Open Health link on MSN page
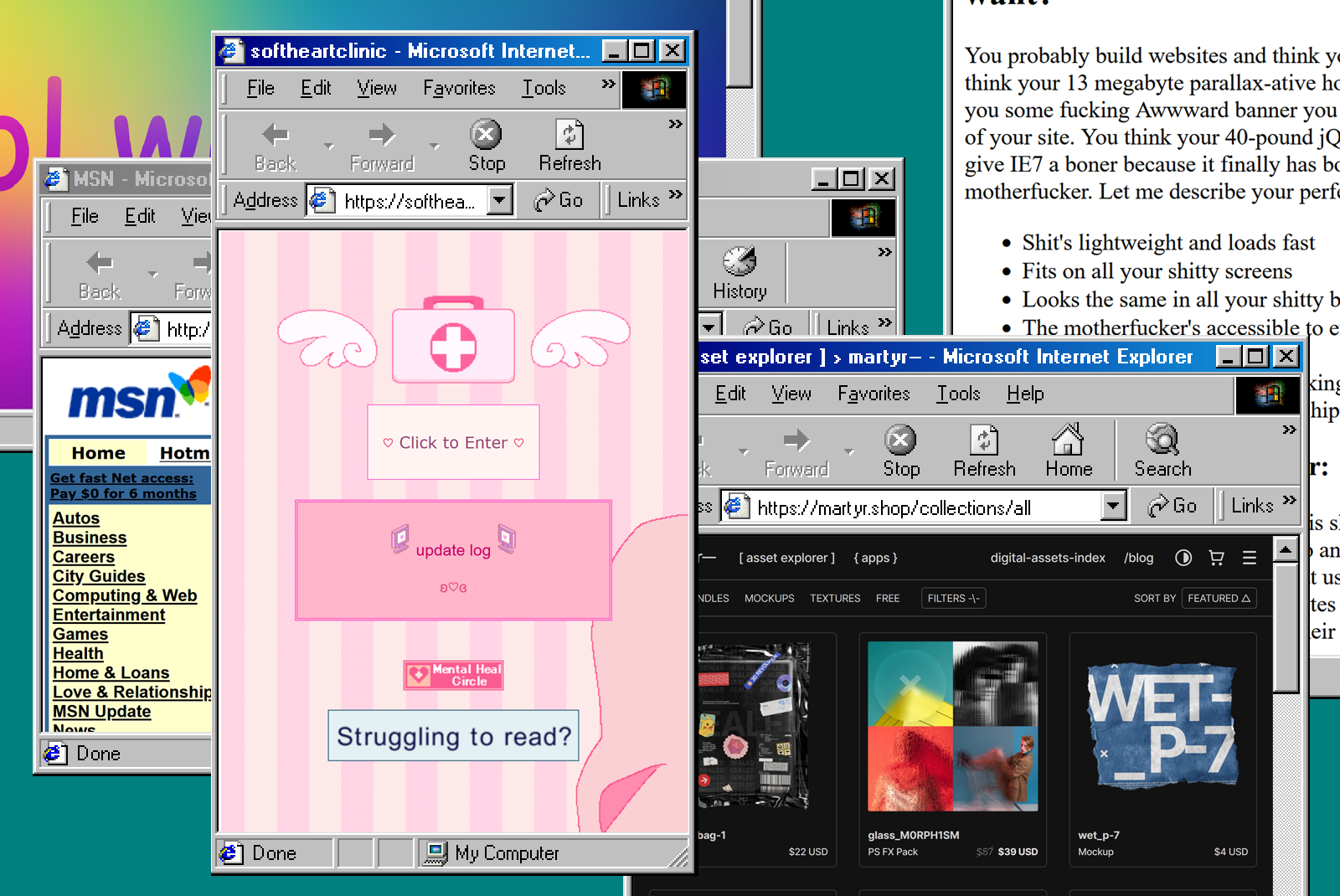The height and width of the screenshot is (896, 1340). point(78,653)
